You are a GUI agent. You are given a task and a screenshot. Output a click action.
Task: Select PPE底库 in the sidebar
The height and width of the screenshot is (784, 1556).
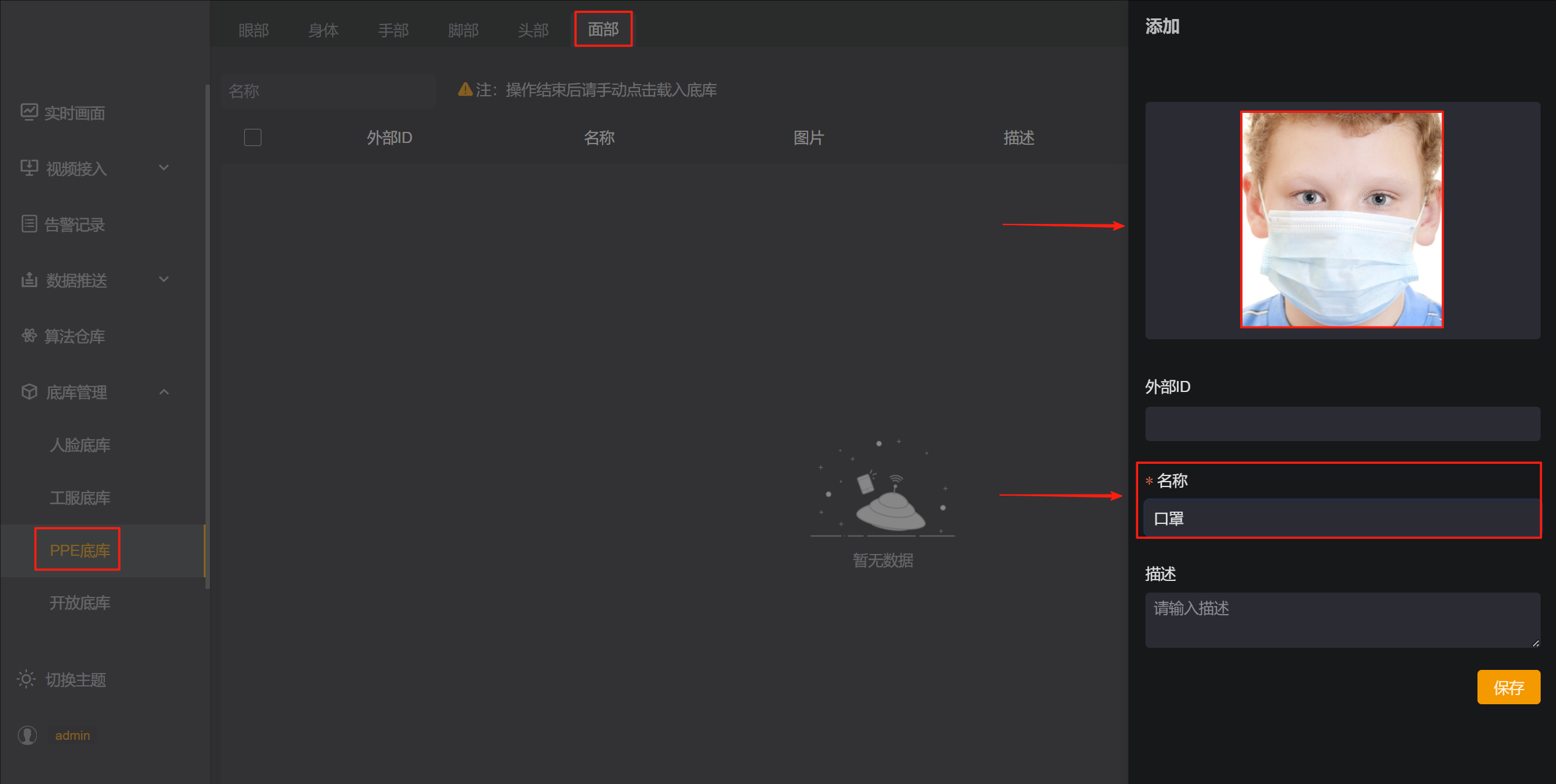(x=80, y=550)
